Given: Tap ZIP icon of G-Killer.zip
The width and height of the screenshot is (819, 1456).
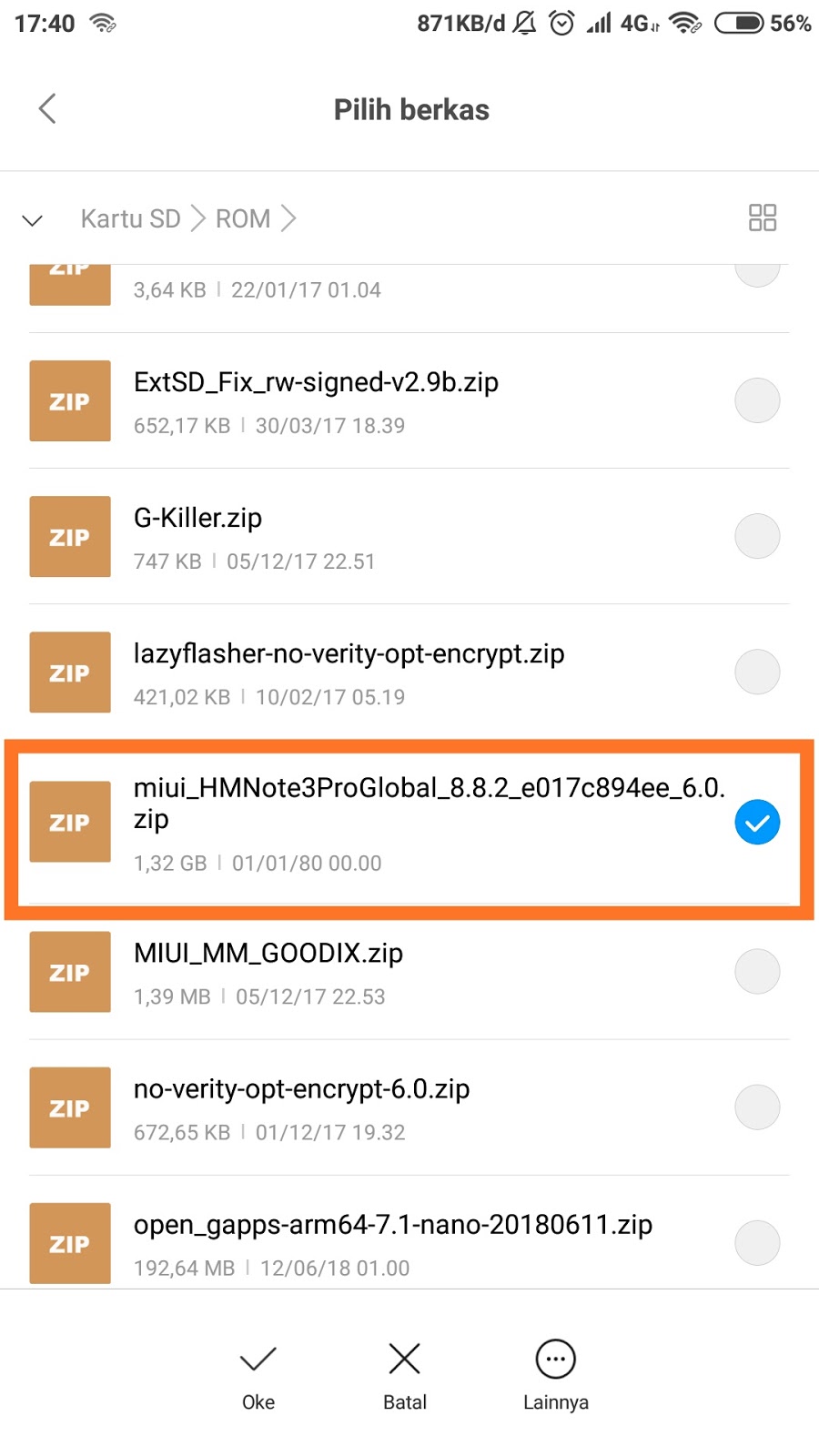Looking at the screenshot, I should click(x=70, y=537).
